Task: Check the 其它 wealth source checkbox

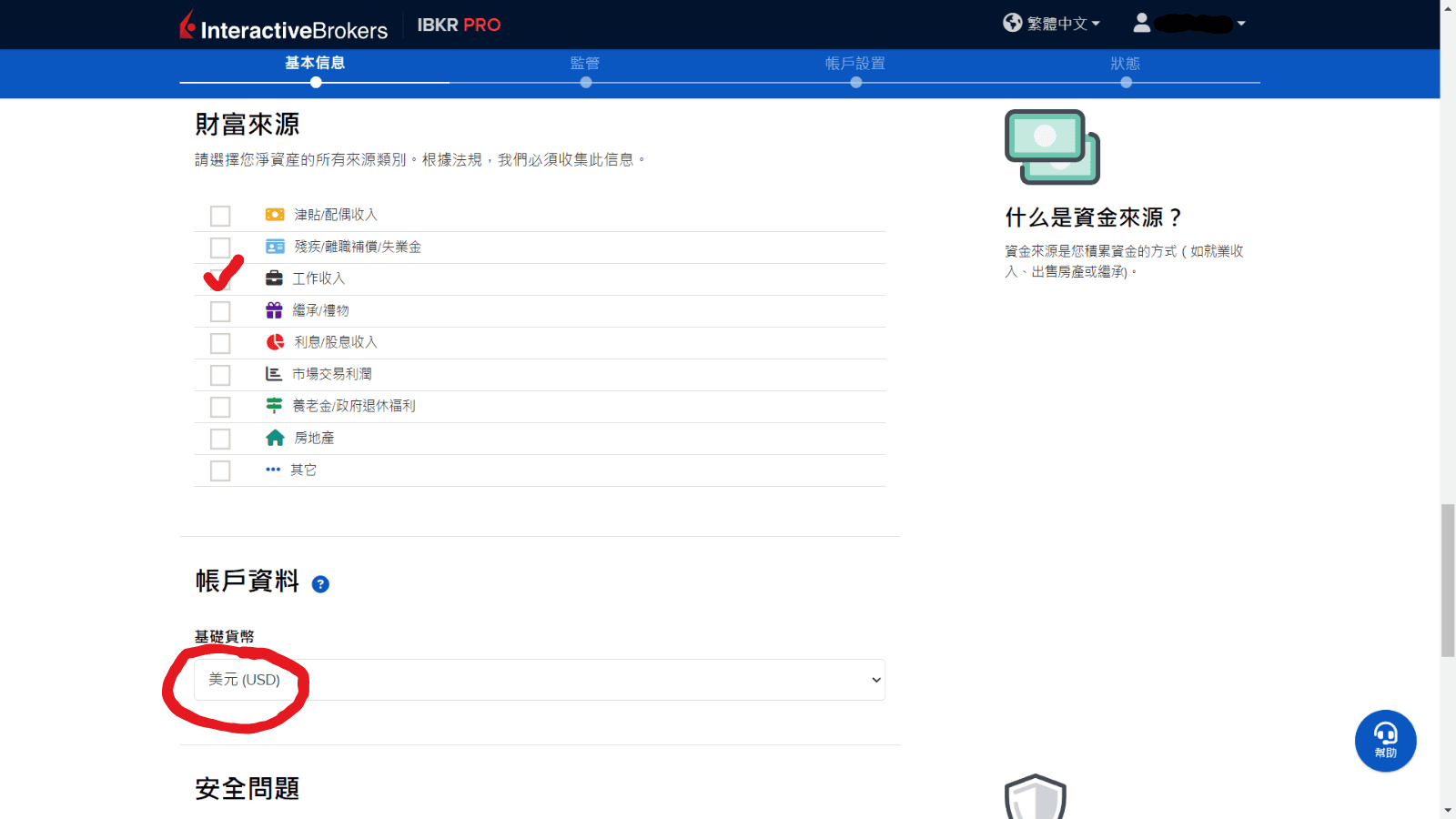Action: click(219, 470)
